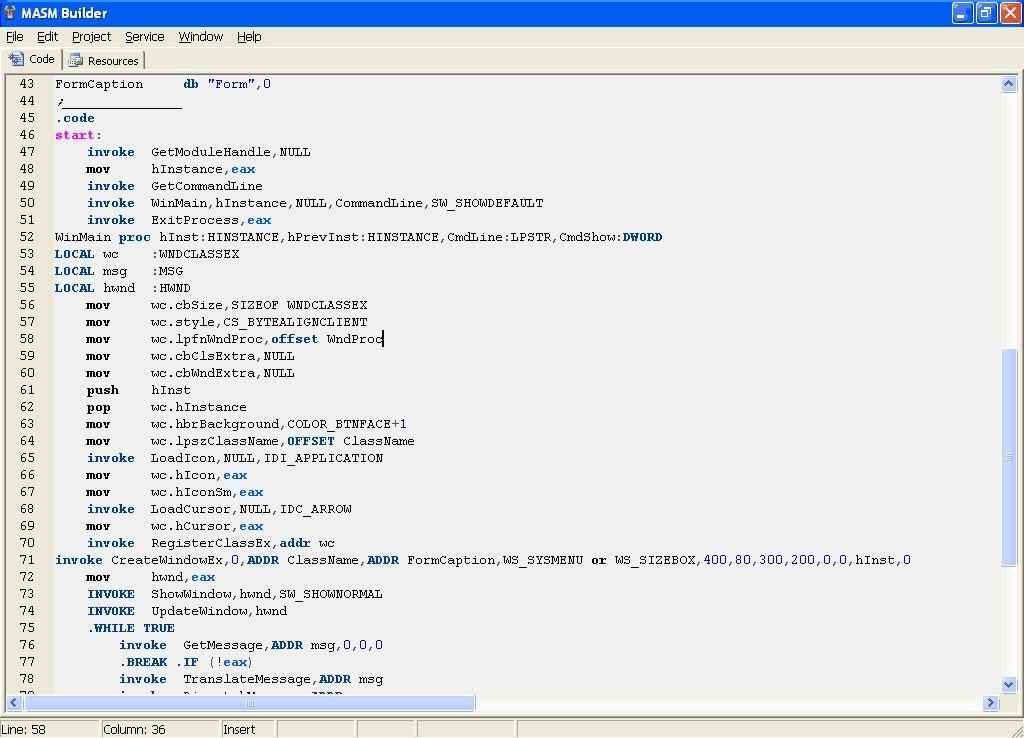Click 'WS_SIZEBOX' on line 71
Screen dimensions: 1024x738
655,560
